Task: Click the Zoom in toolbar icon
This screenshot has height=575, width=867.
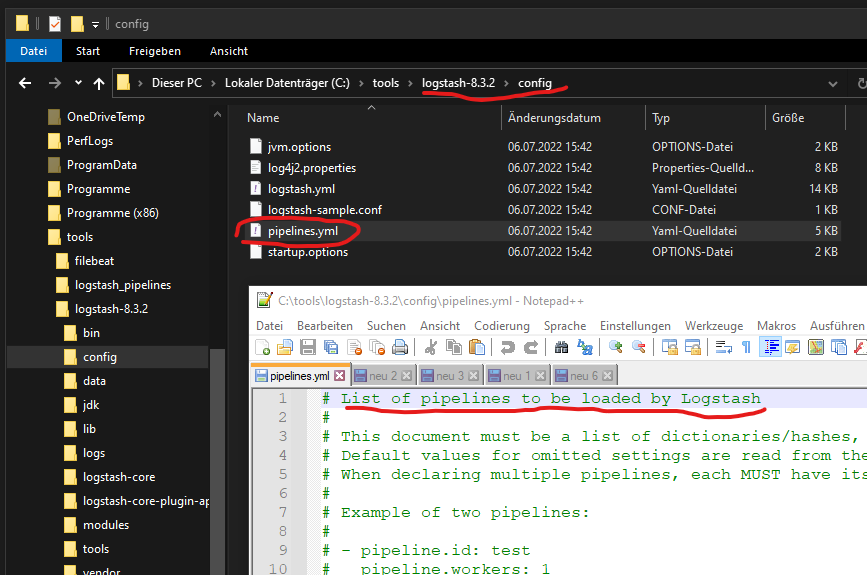Action: pos(616,348)
